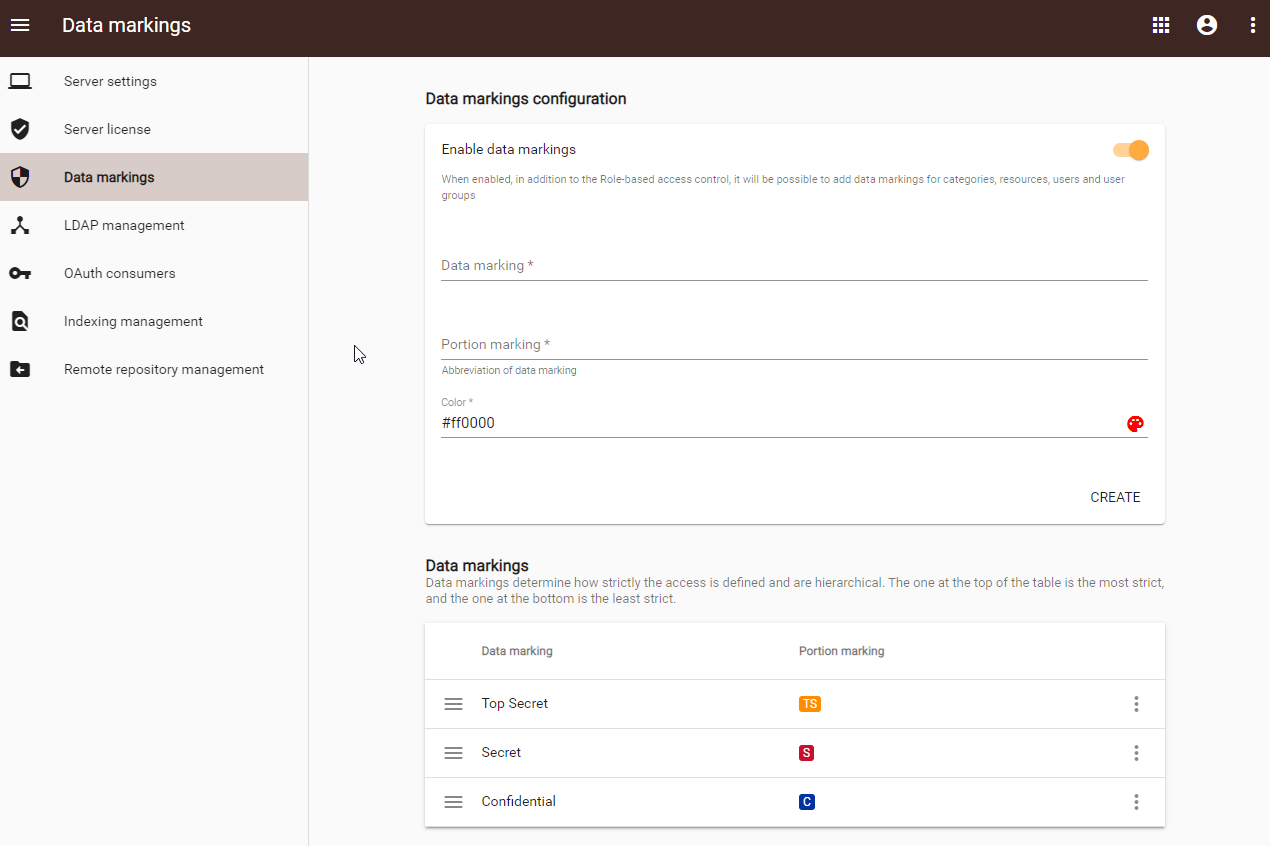Screen dimensions: 1270x846
Task: Open the Confidential row options menu
Action: click(x=1136, y=802)
